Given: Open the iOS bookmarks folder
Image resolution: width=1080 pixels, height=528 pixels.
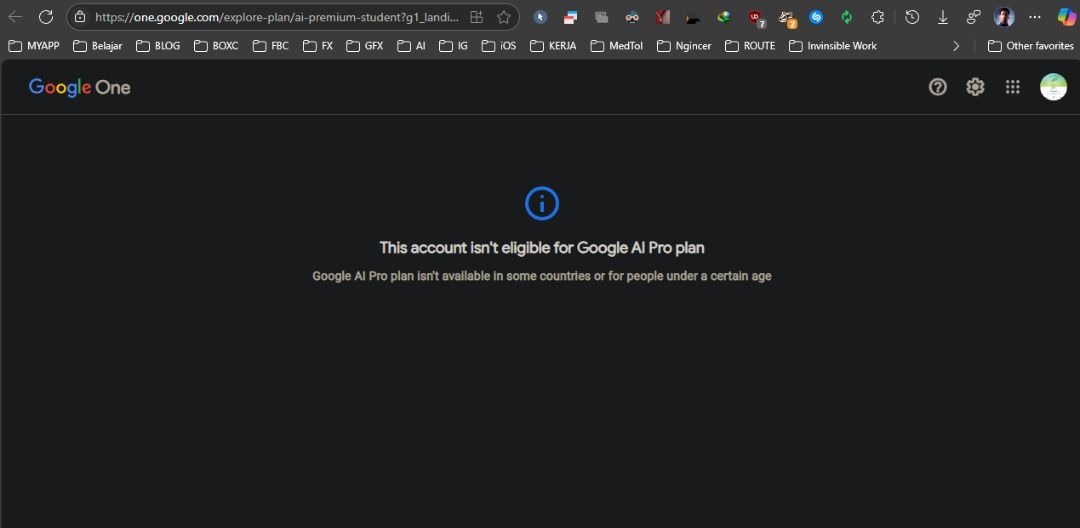Looking at the screenshot, I should (499, 45).
